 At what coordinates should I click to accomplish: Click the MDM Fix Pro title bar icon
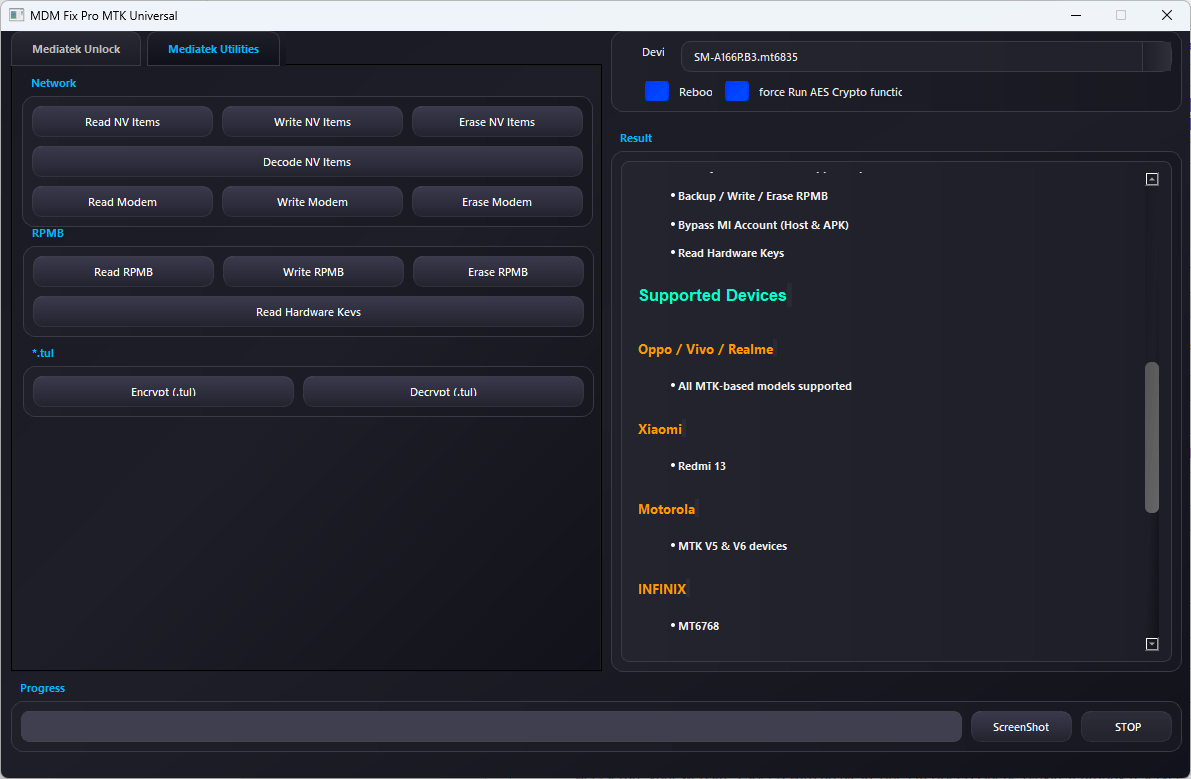(14, 15)
